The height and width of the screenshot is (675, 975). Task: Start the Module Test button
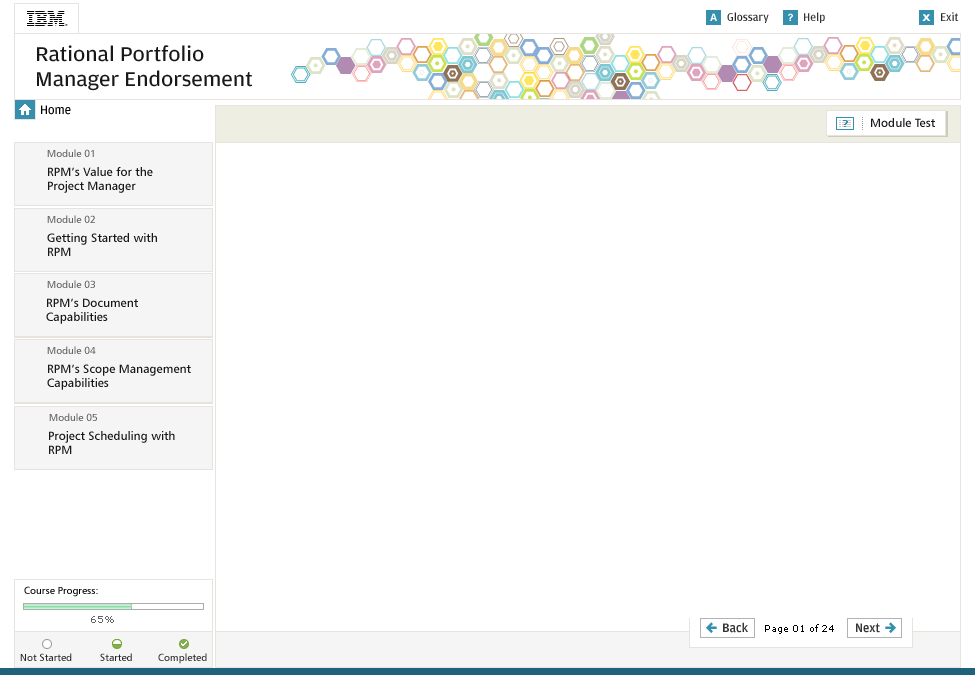pyautogui.click(x=887, y=123)
